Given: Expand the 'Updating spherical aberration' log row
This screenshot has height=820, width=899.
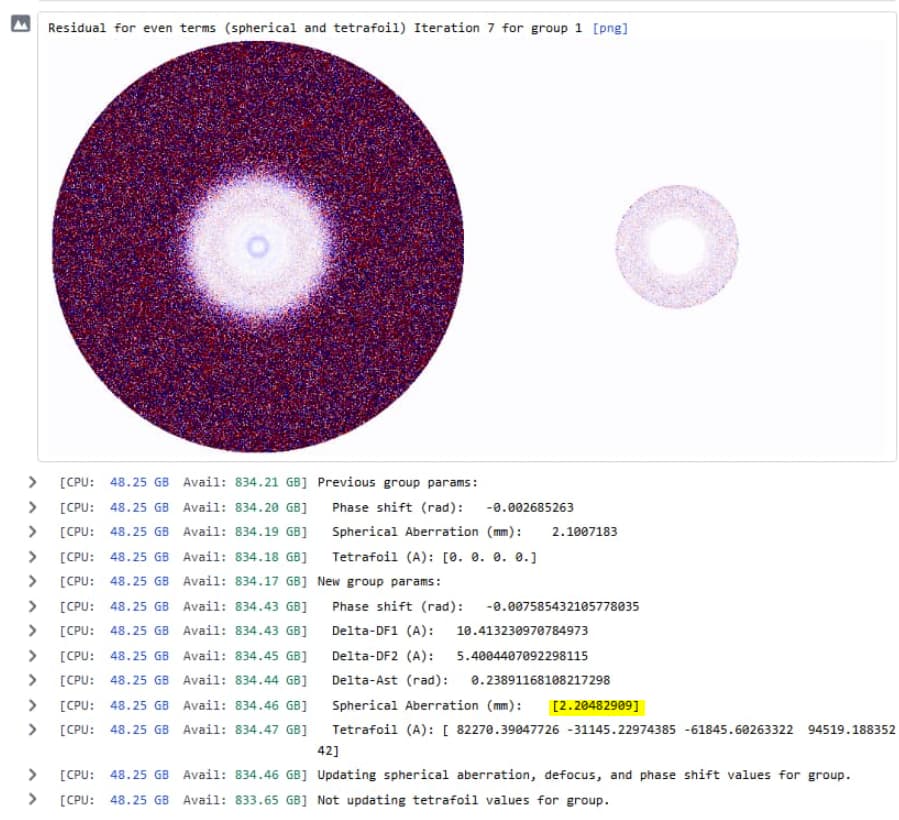Looking at the screenshot, I should click(33, 775).
